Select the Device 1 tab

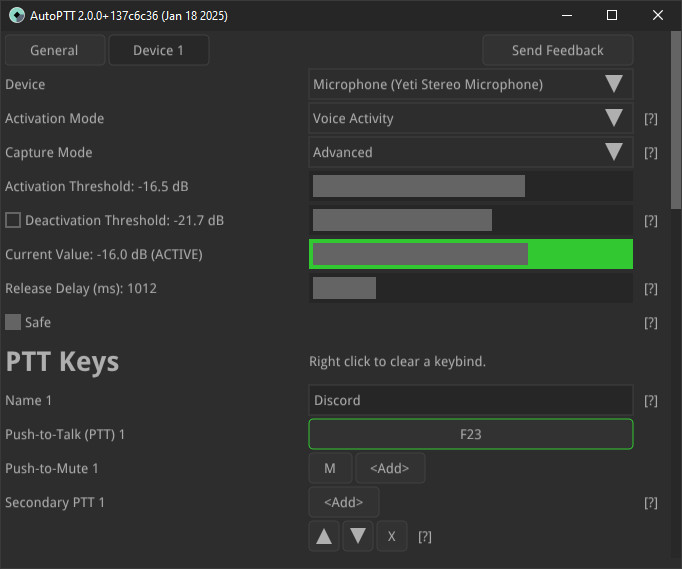pos(158,50)
